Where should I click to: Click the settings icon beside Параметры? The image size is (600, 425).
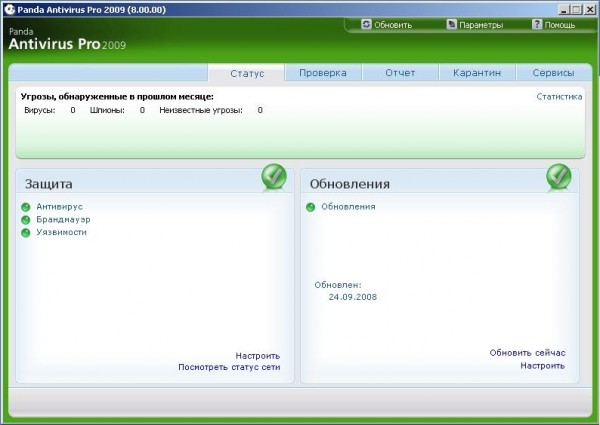click(452, 24)
